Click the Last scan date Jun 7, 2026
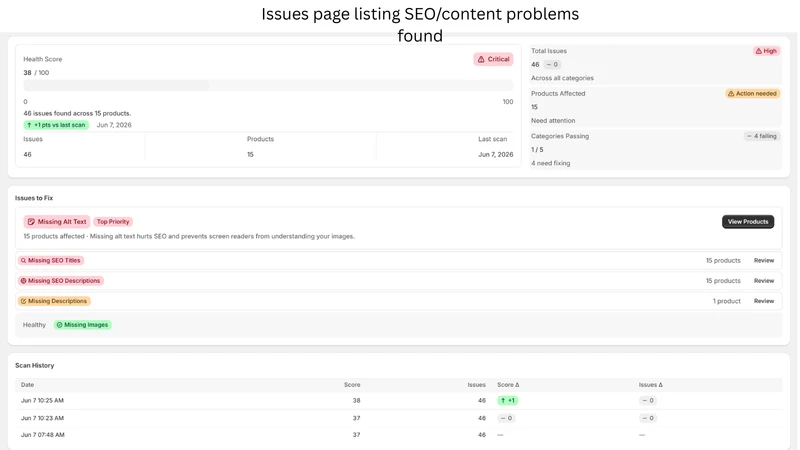800x450 pixels. (495, 155)
